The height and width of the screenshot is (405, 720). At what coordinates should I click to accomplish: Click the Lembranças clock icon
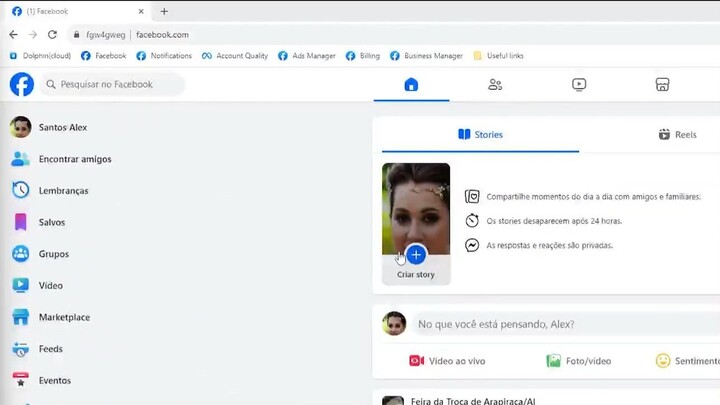point(20,190)
